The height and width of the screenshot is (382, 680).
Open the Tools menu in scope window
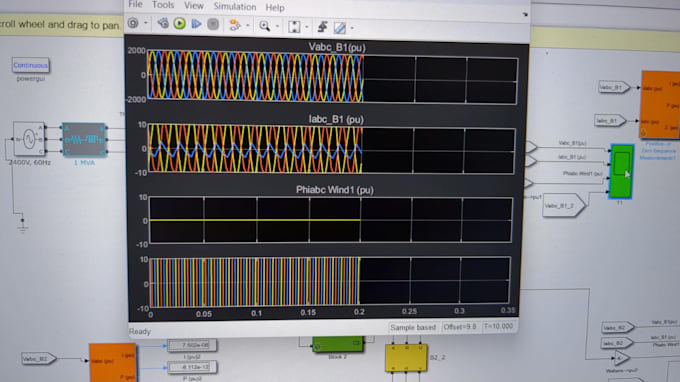tap(163, 5)
